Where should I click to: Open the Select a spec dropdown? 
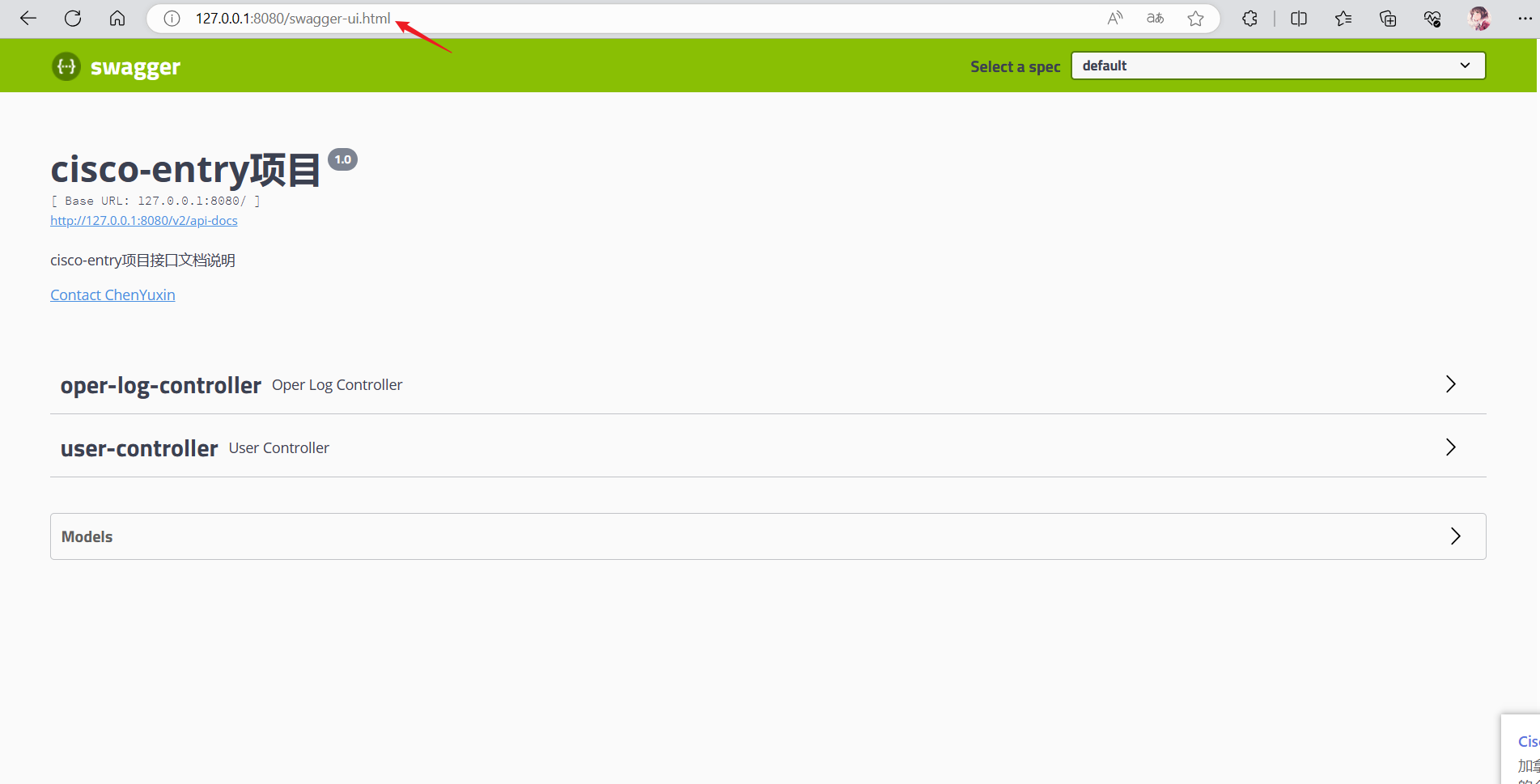(1277, 66)
